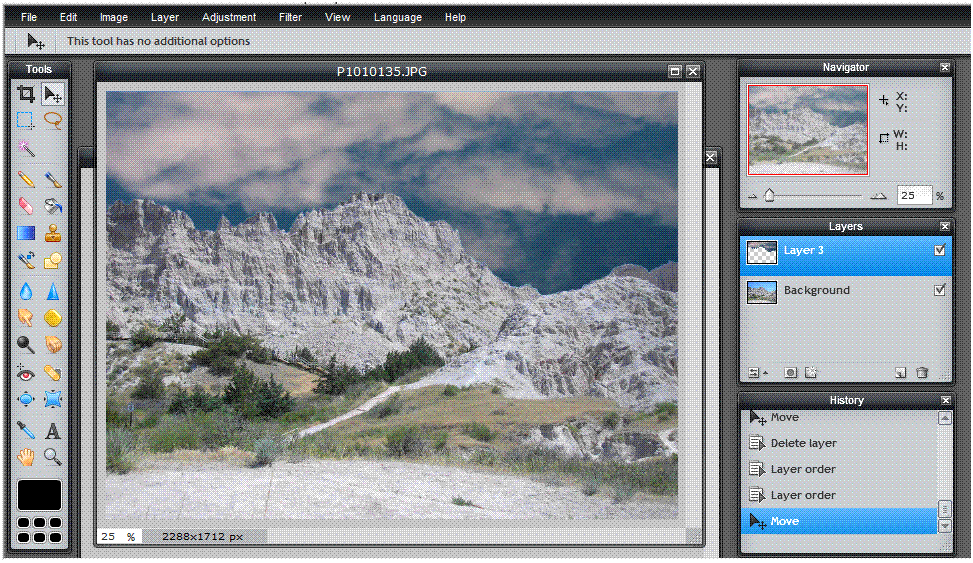Open the Filter menu
Image resolution: width=973 pixels, height=563 pixels.
pos(290,17)
